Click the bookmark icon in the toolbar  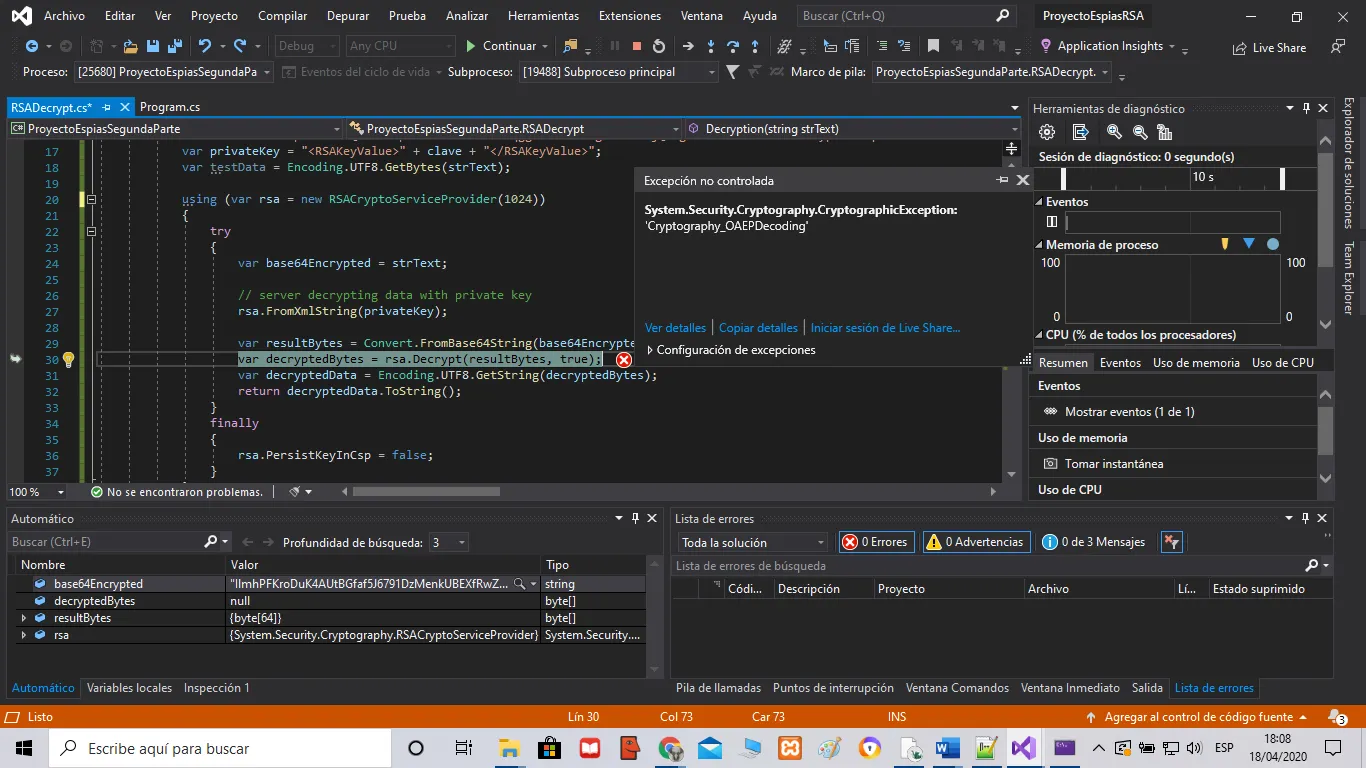click(x=933, y=46)
